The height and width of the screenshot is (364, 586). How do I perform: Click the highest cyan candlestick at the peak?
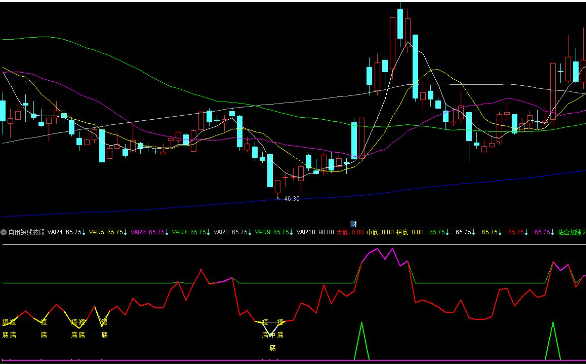(x=400, y=24)
